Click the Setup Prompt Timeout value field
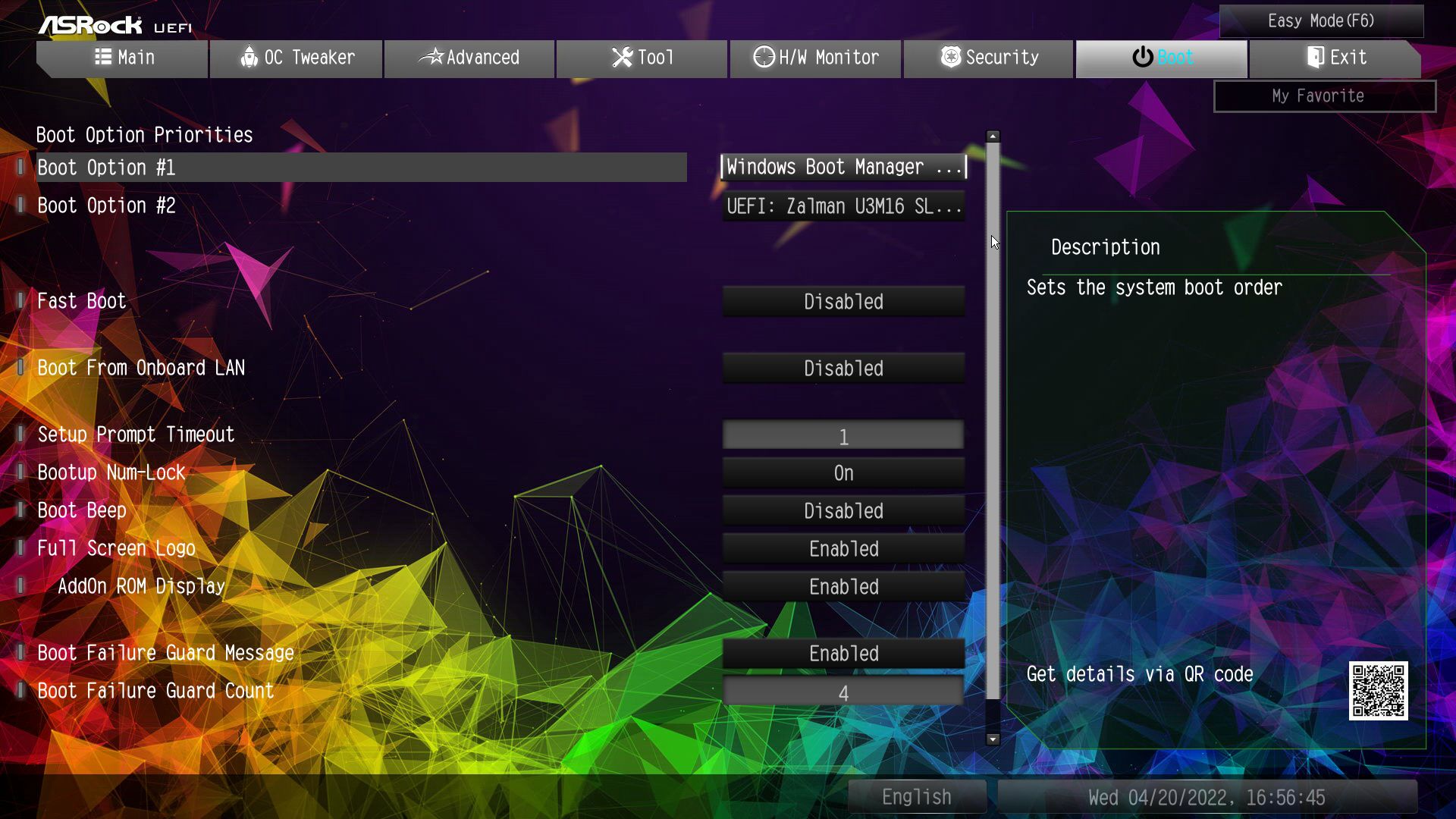 tap(843, 436)
